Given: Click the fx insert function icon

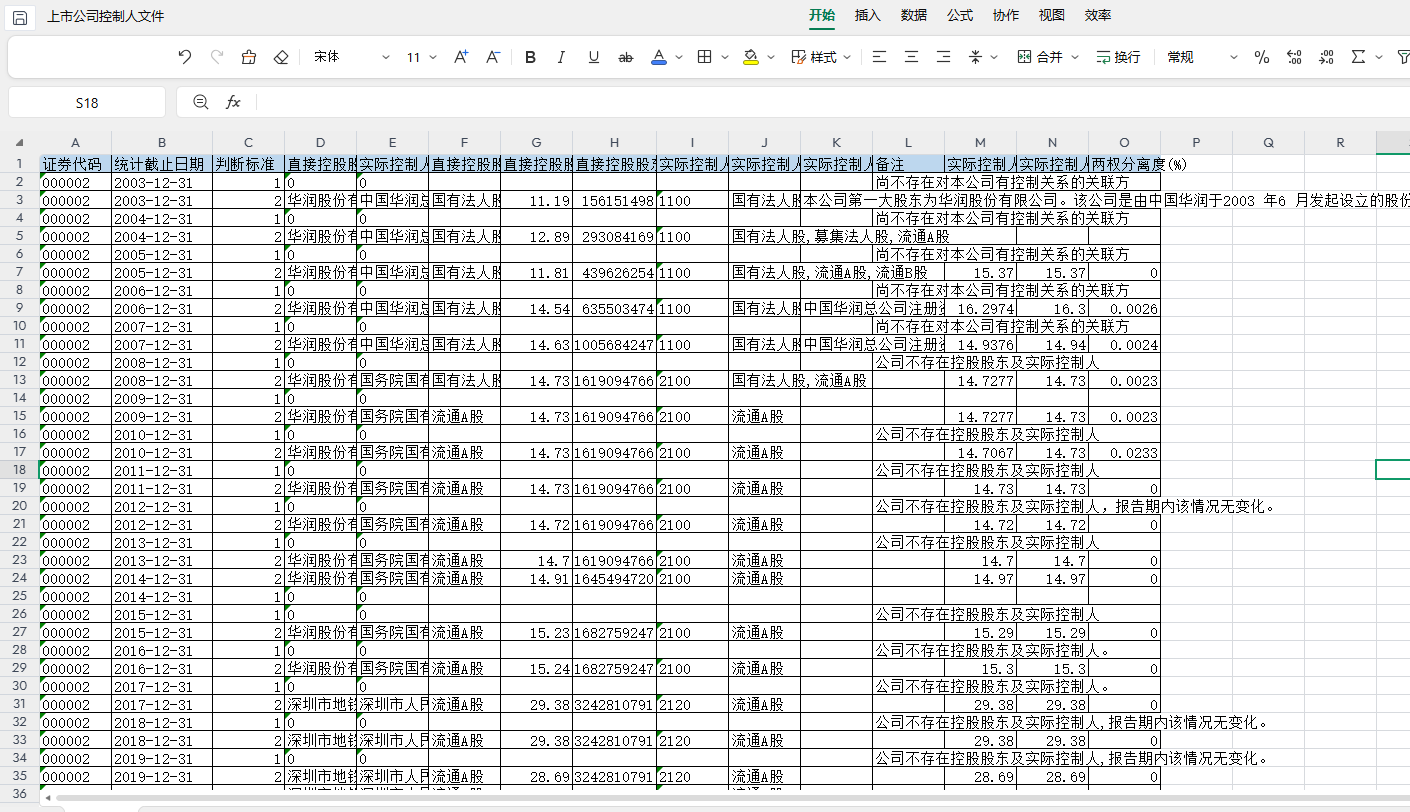Looking at the screenshot, I should pos(233,102).
